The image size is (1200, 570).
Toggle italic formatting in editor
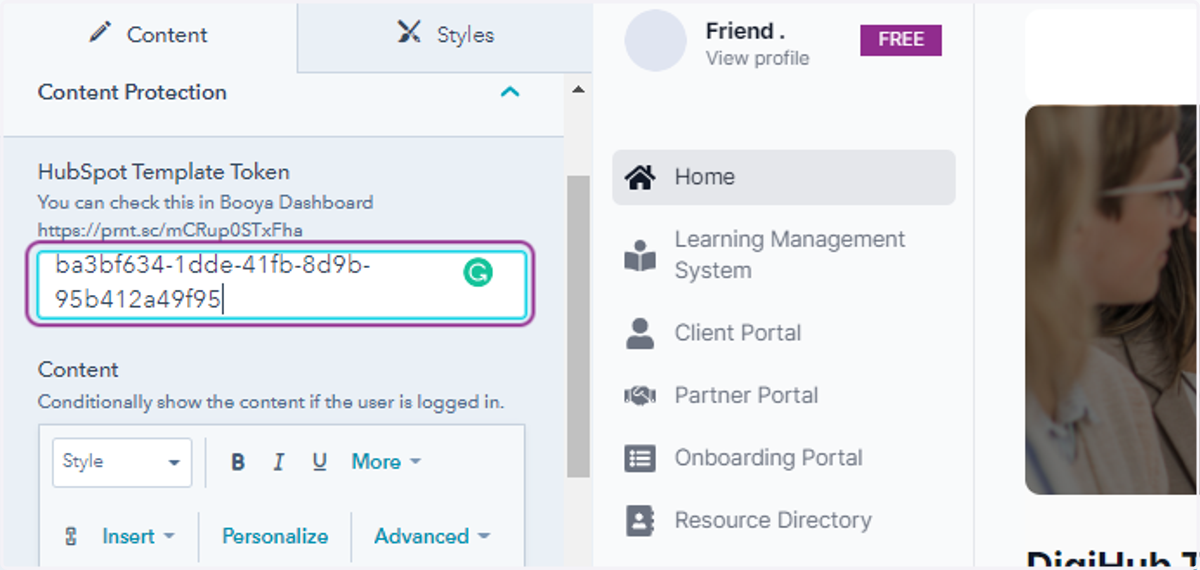pos(279,462)
